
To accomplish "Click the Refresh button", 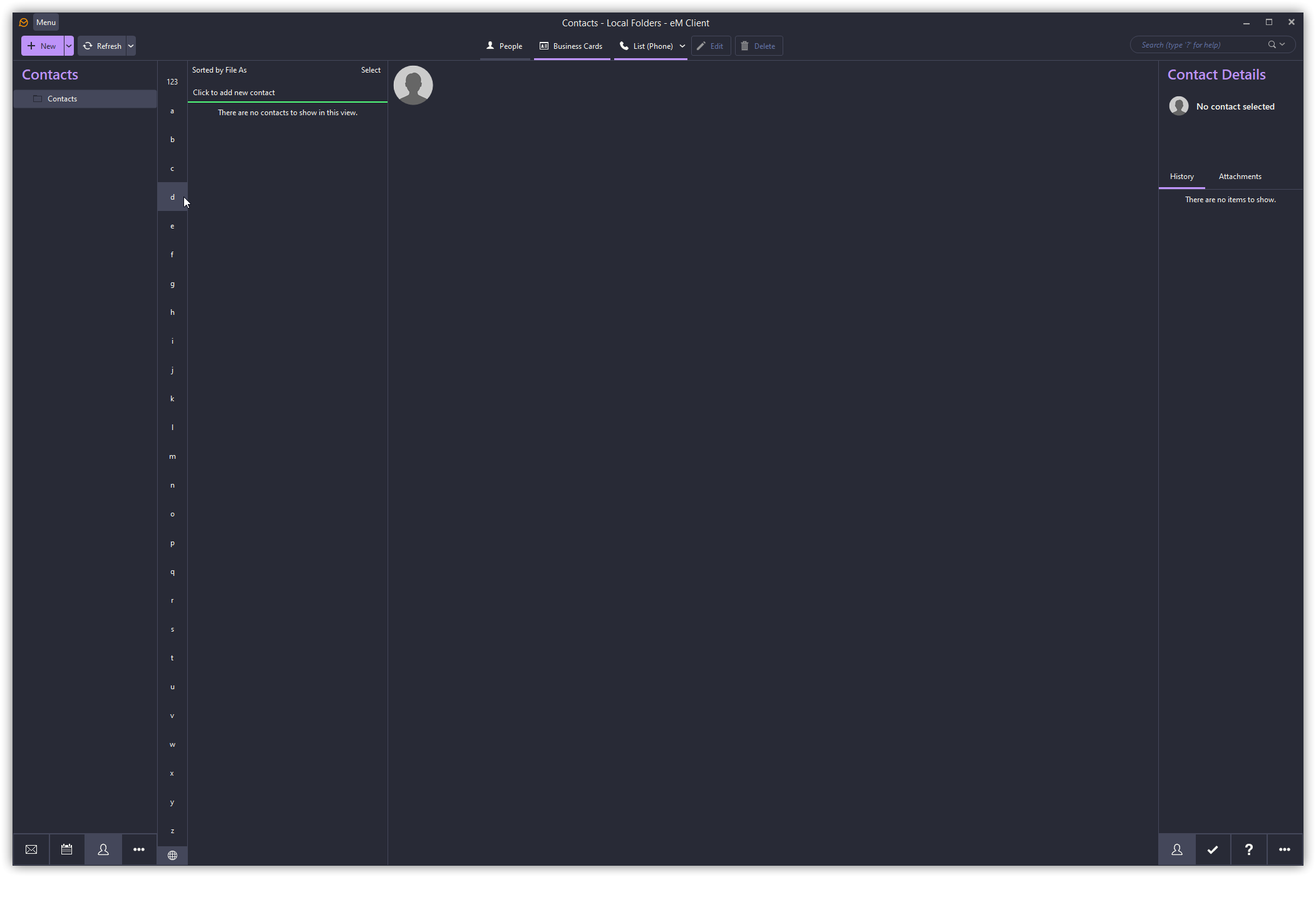I will click(x=103, y=46).
